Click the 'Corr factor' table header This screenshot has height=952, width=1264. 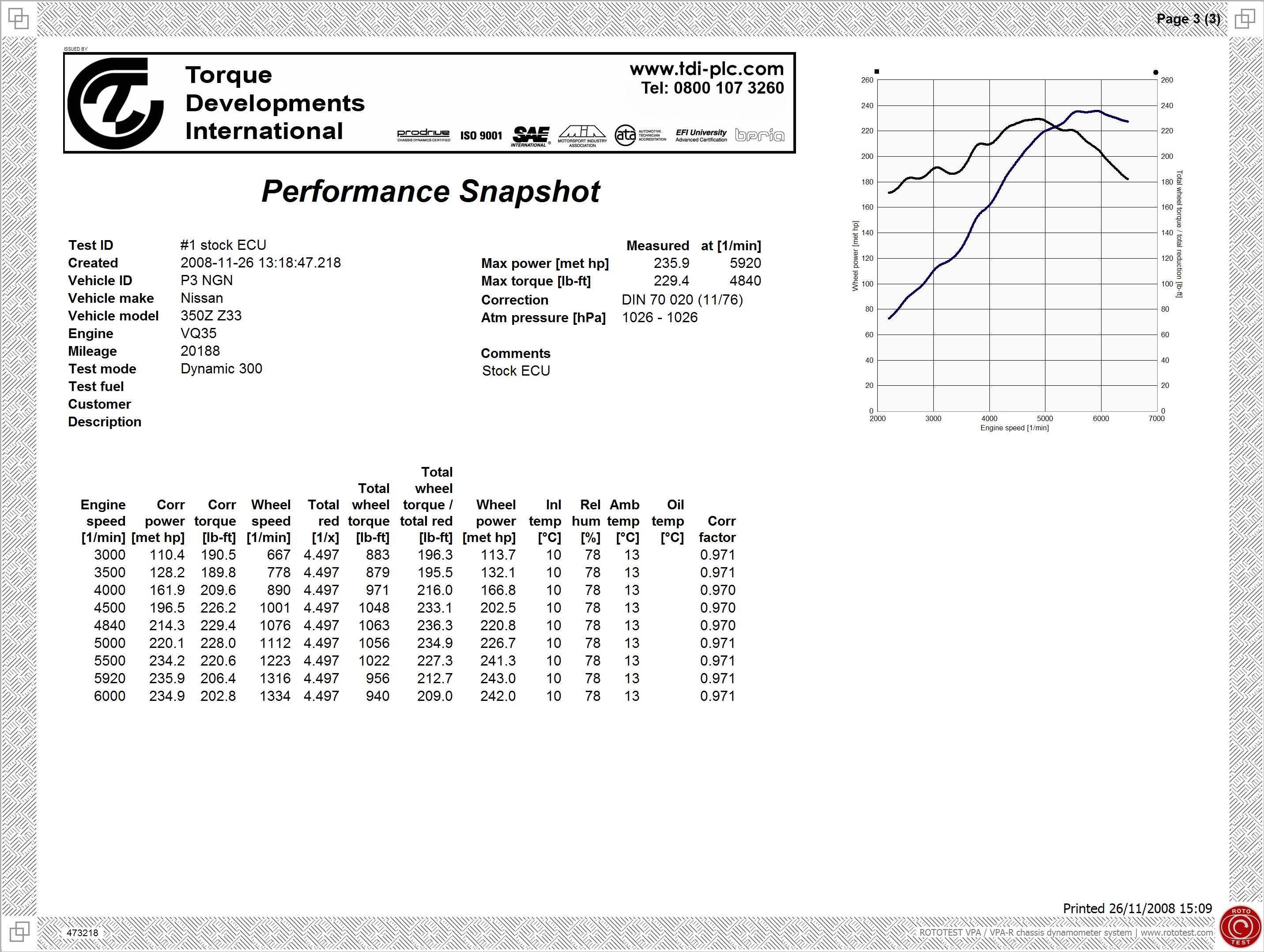(717, 529)
